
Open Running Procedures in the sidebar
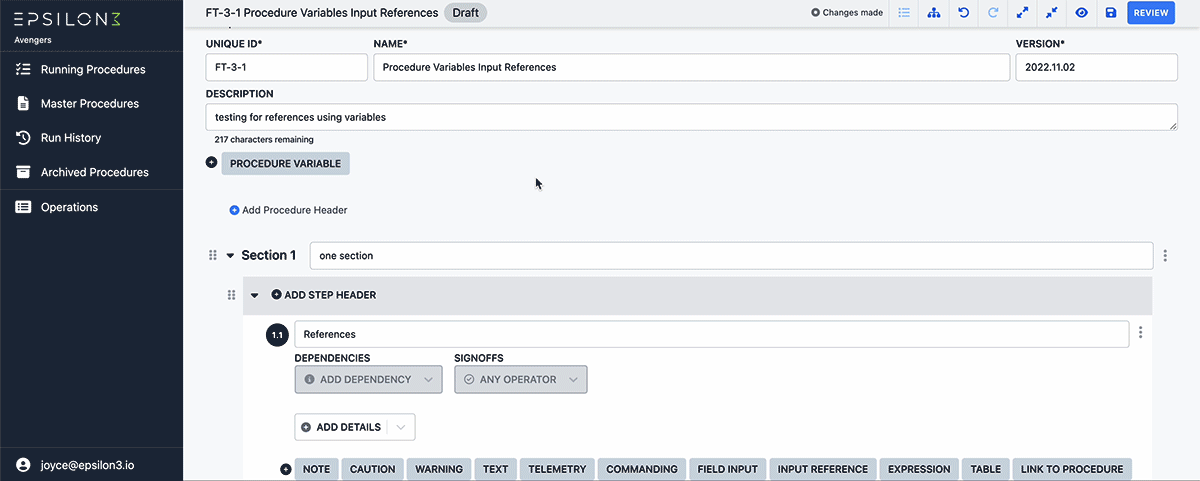[91, 70]
